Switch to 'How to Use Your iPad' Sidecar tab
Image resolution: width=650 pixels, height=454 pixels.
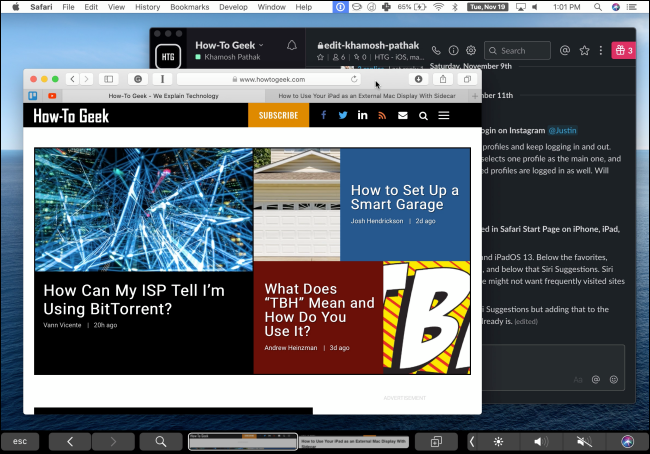[367, 96]
